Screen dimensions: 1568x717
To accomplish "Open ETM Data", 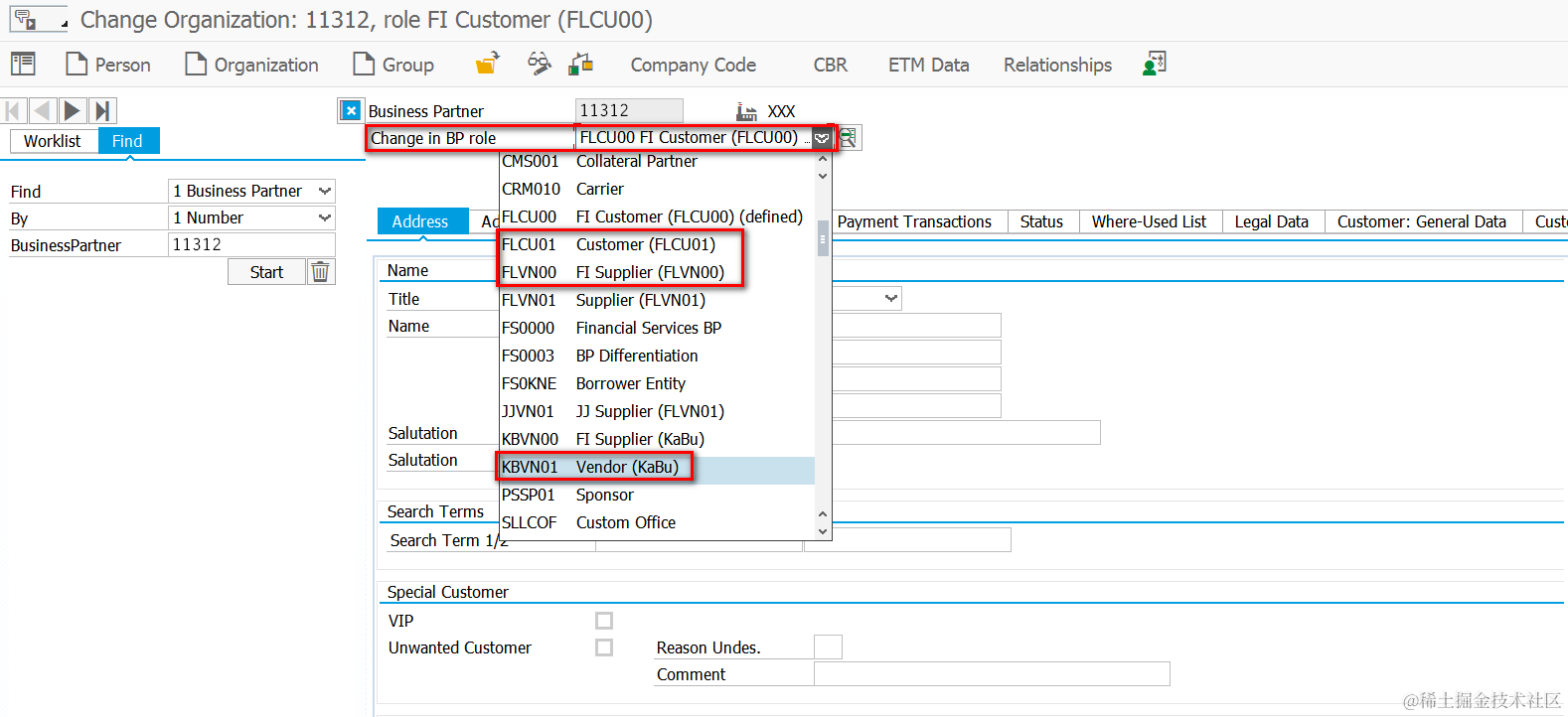I will tap(929, 65).
